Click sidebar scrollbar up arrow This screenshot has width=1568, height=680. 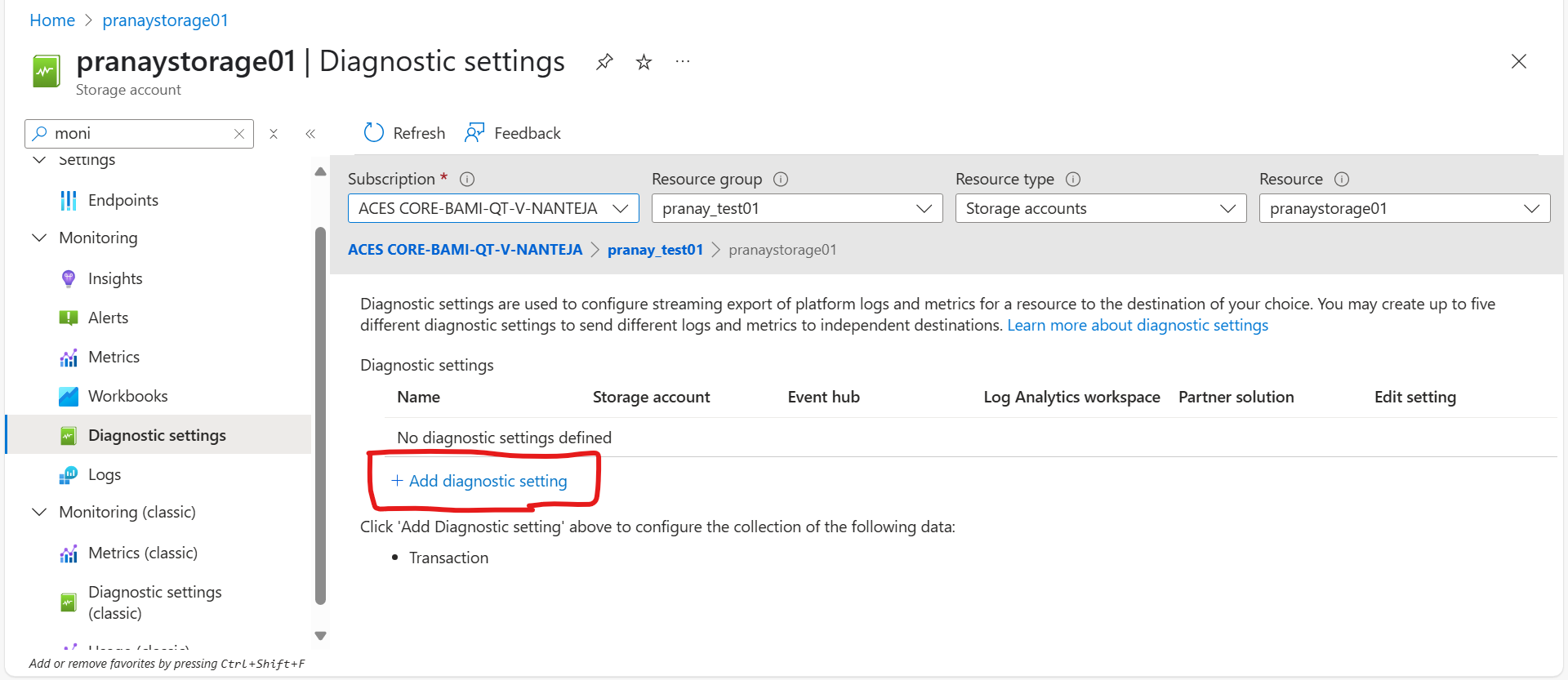coord(320,171)
